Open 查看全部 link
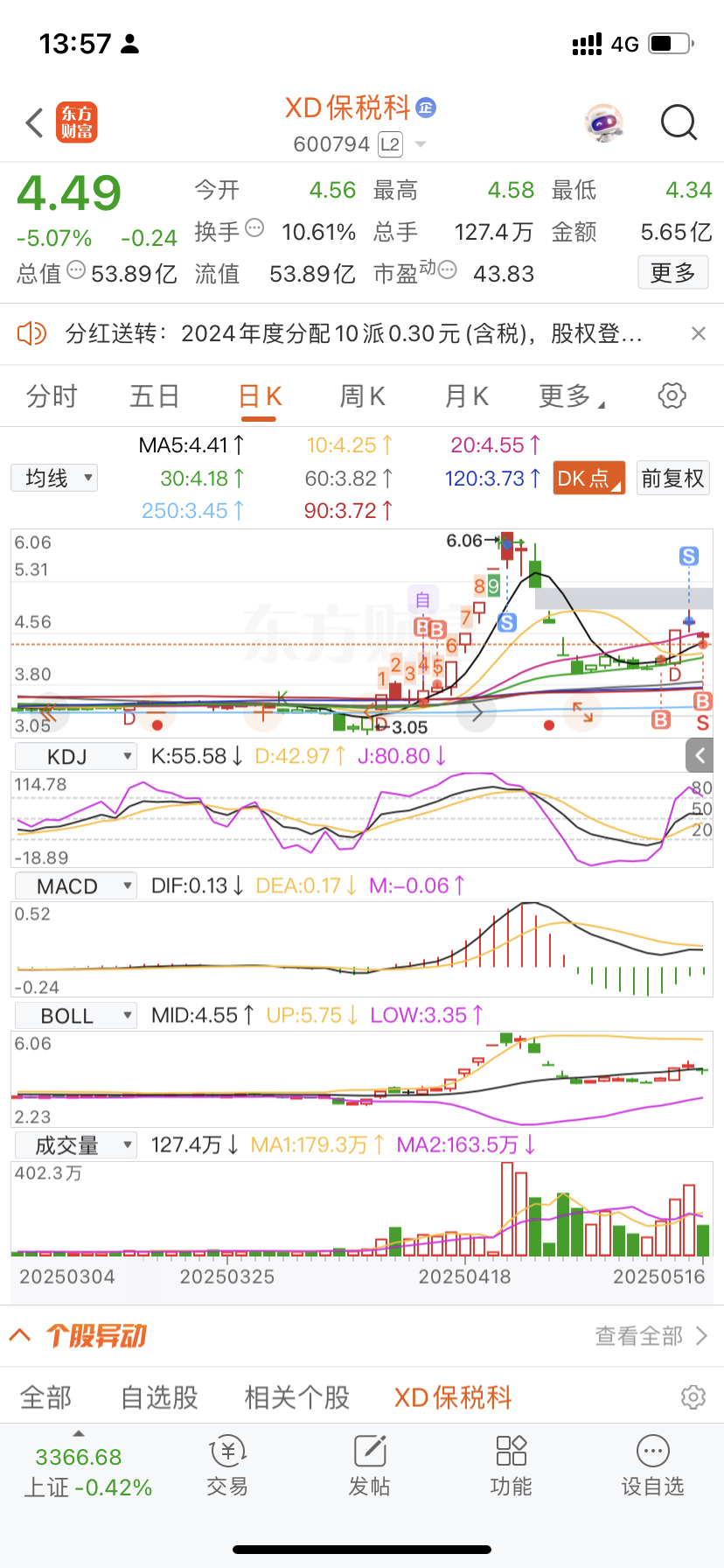The image size is (724, 1568). coord(651,1335)
